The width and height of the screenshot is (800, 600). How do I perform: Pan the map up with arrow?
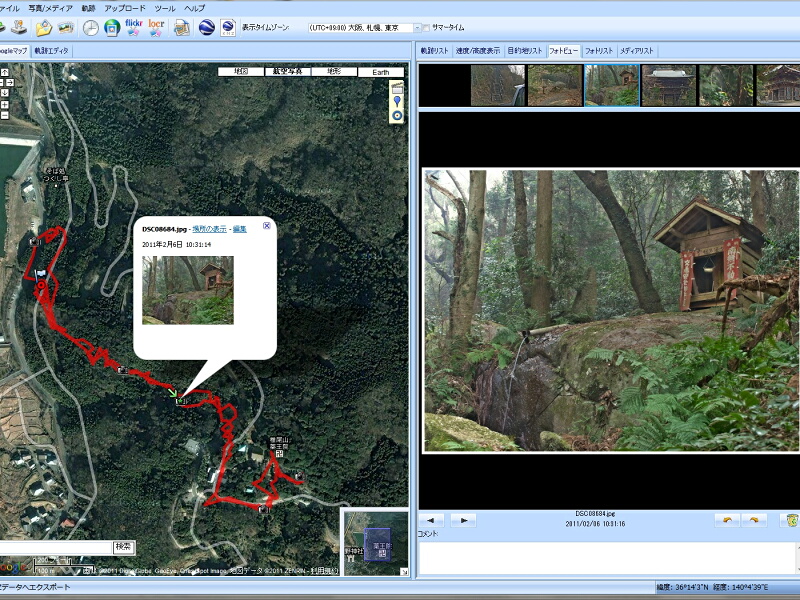click(x=5, y=72)
